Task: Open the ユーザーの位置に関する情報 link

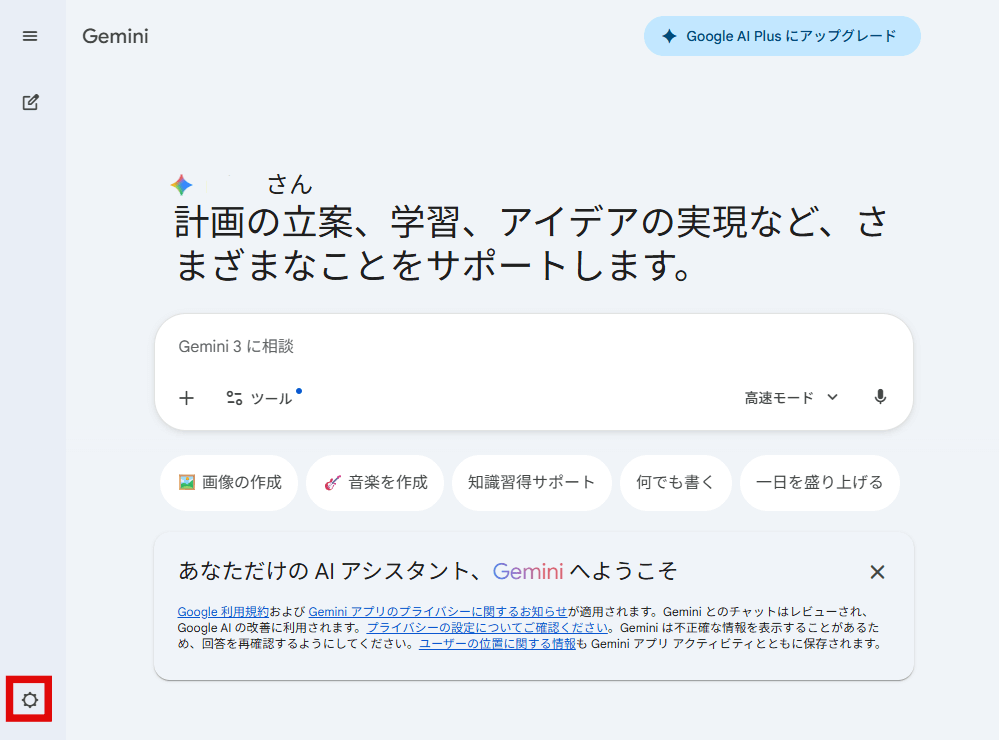Action: 497,644
